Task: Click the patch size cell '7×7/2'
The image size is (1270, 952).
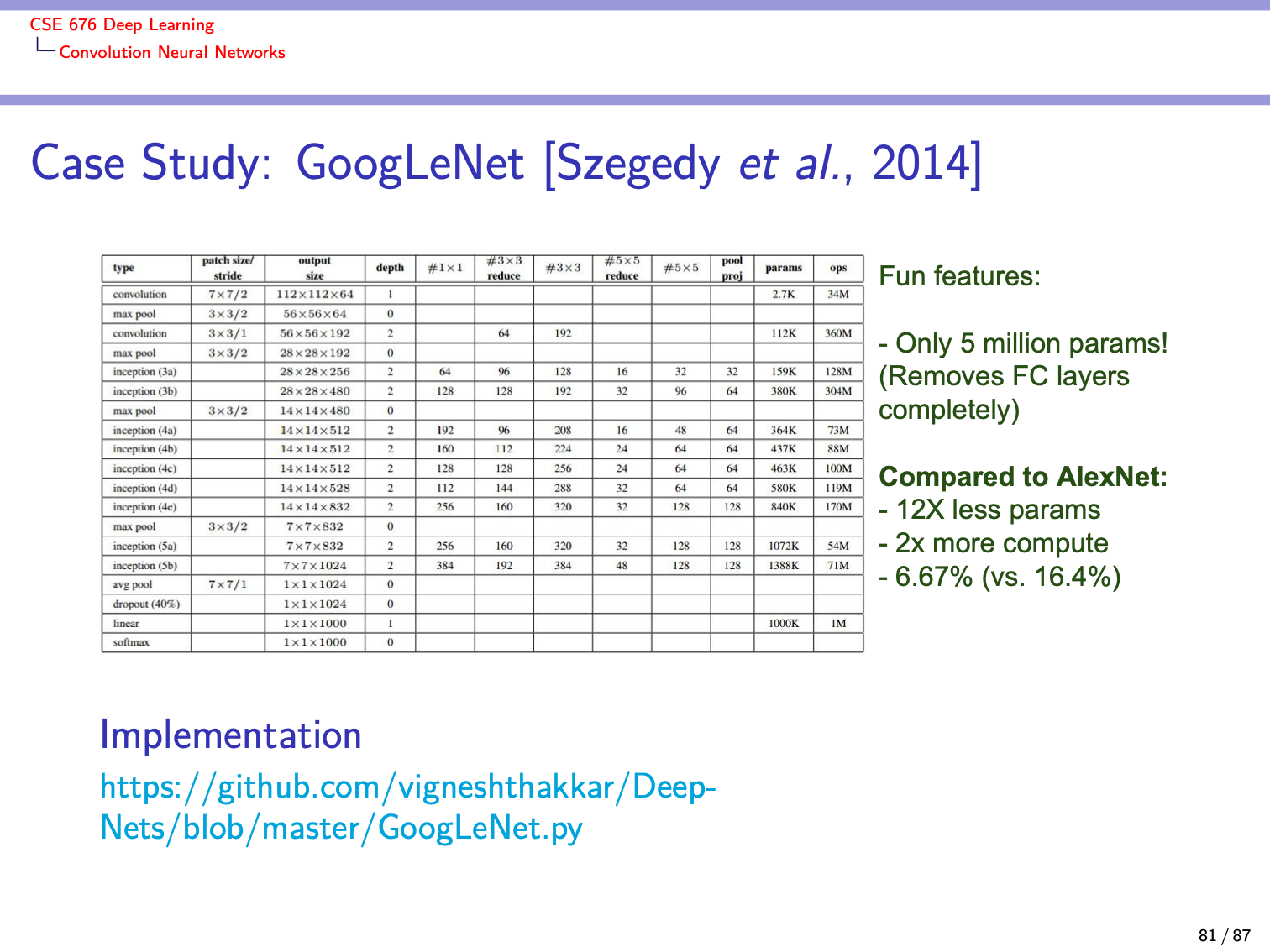Action: [228, 295]
